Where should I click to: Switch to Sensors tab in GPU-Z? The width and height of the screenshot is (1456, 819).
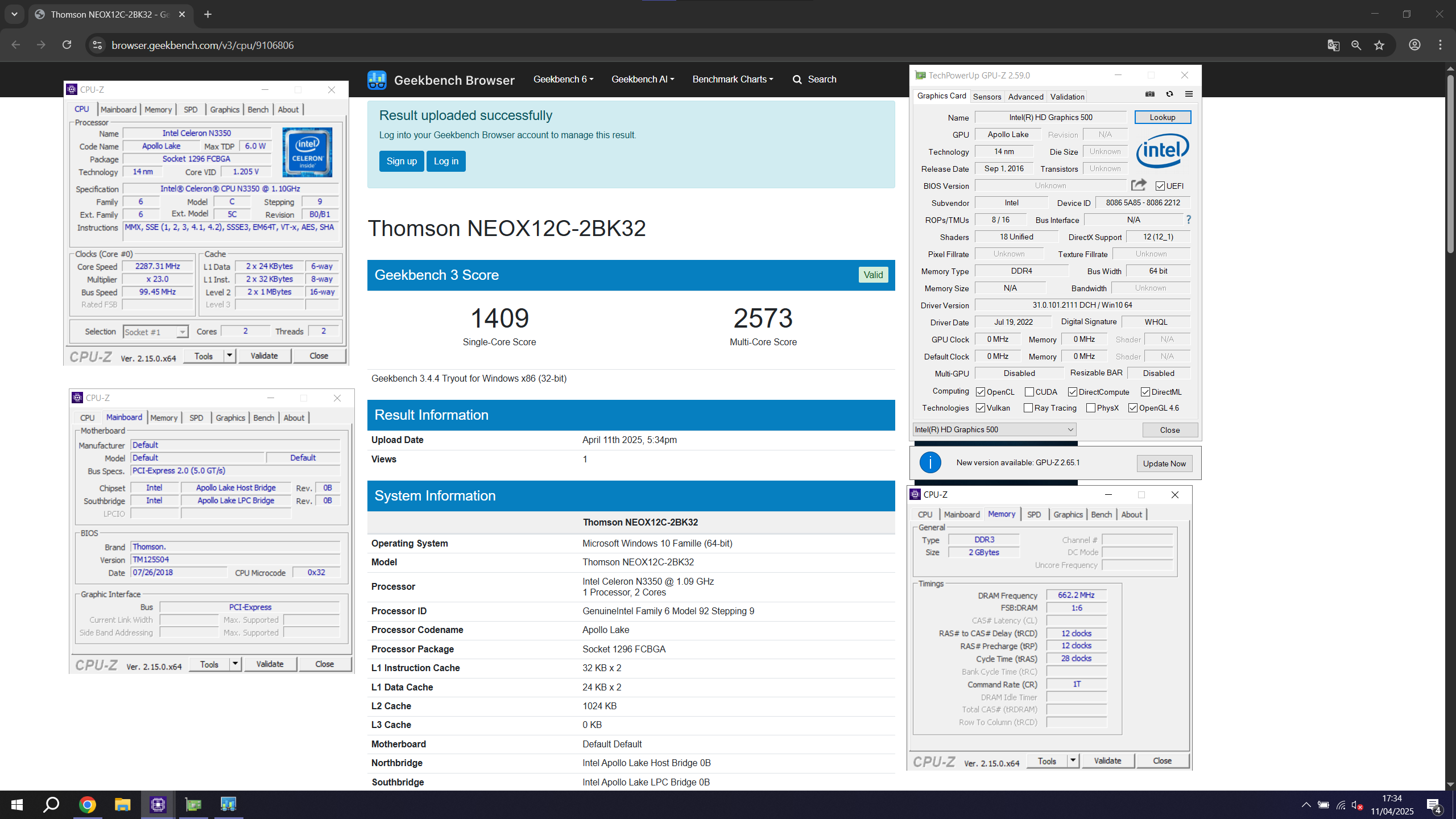tap(987, 97)
